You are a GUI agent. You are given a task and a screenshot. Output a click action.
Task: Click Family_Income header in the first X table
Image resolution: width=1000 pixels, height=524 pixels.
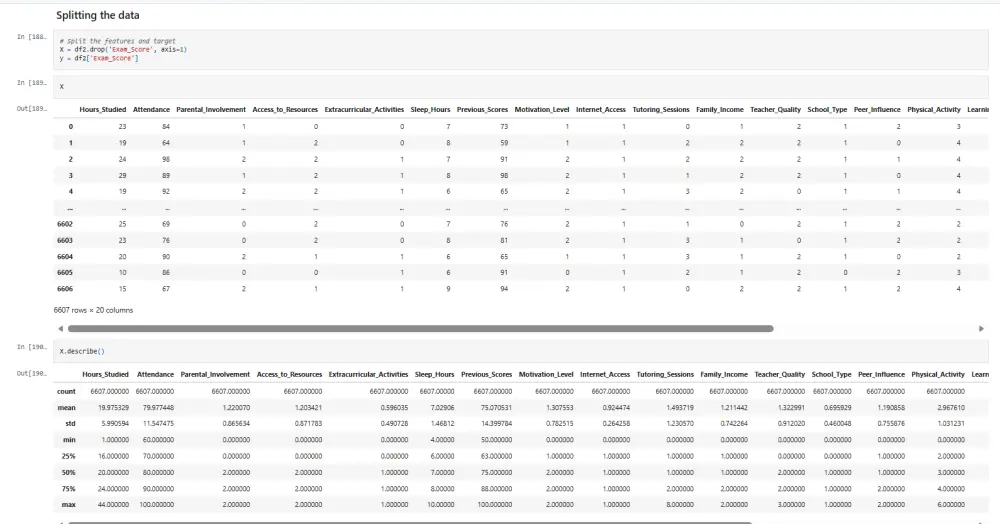(719, 110)
